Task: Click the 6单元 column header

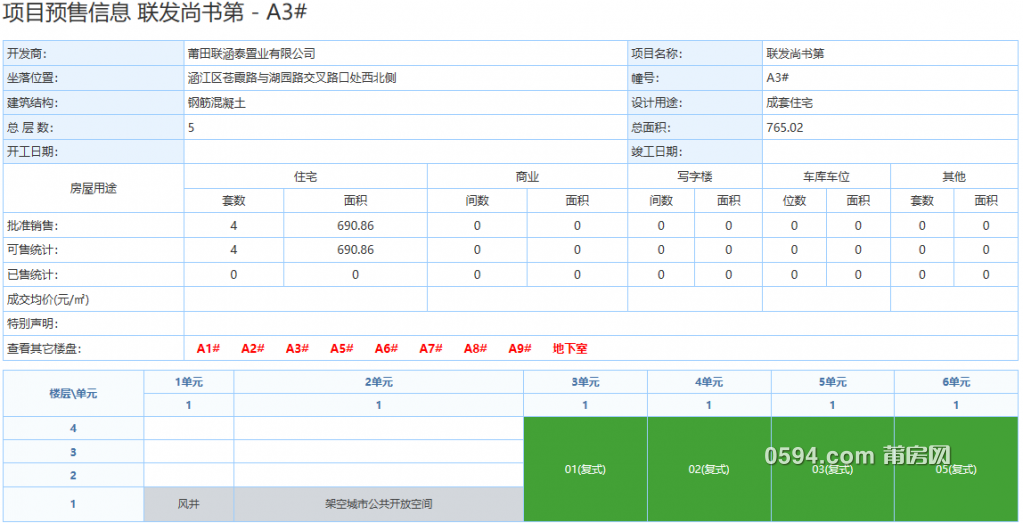Action: click(956, 382)
